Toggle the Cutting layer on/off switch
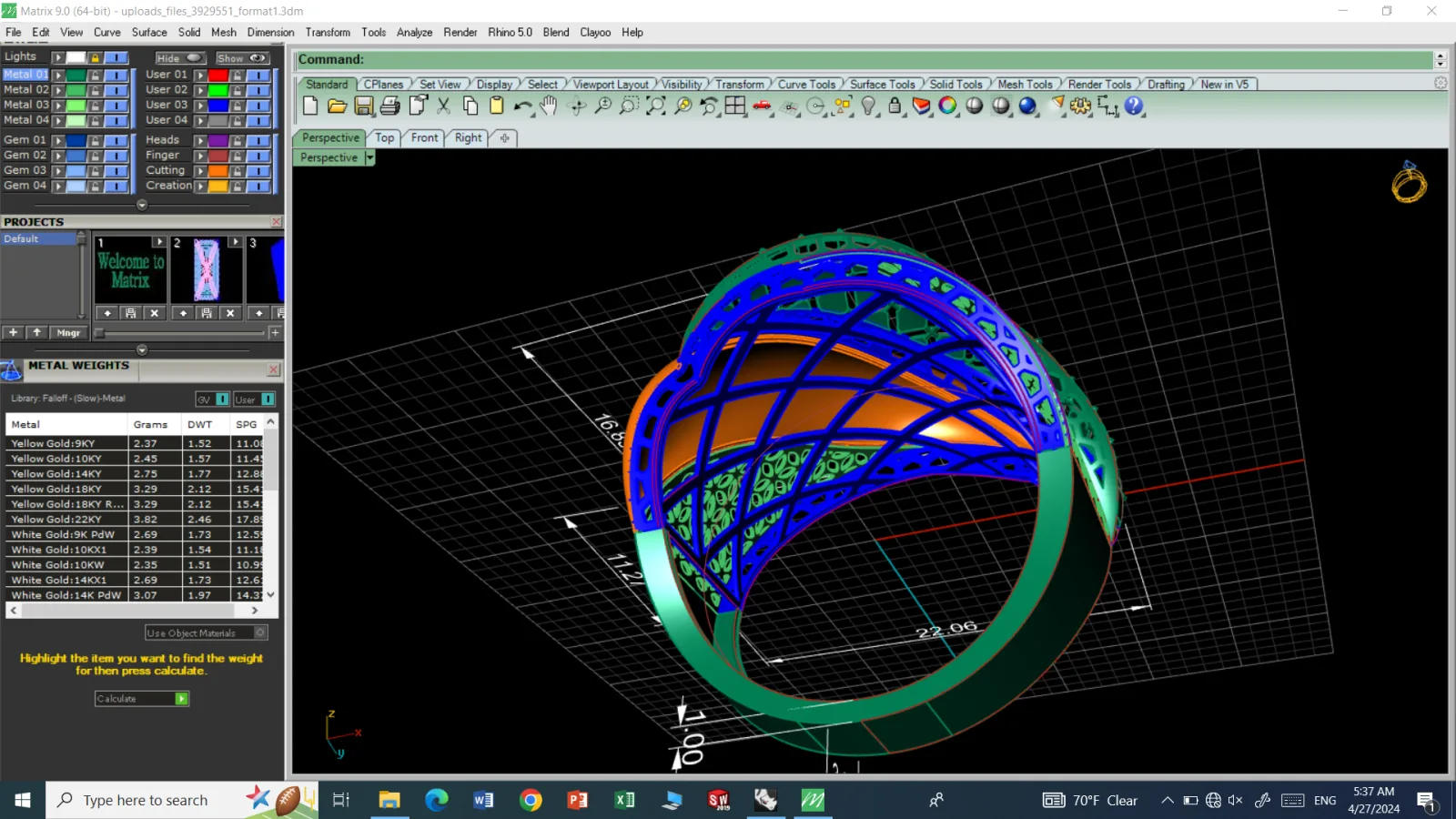Image resolution: width=1456 pixels, height=819 pixels. point(258,170)
